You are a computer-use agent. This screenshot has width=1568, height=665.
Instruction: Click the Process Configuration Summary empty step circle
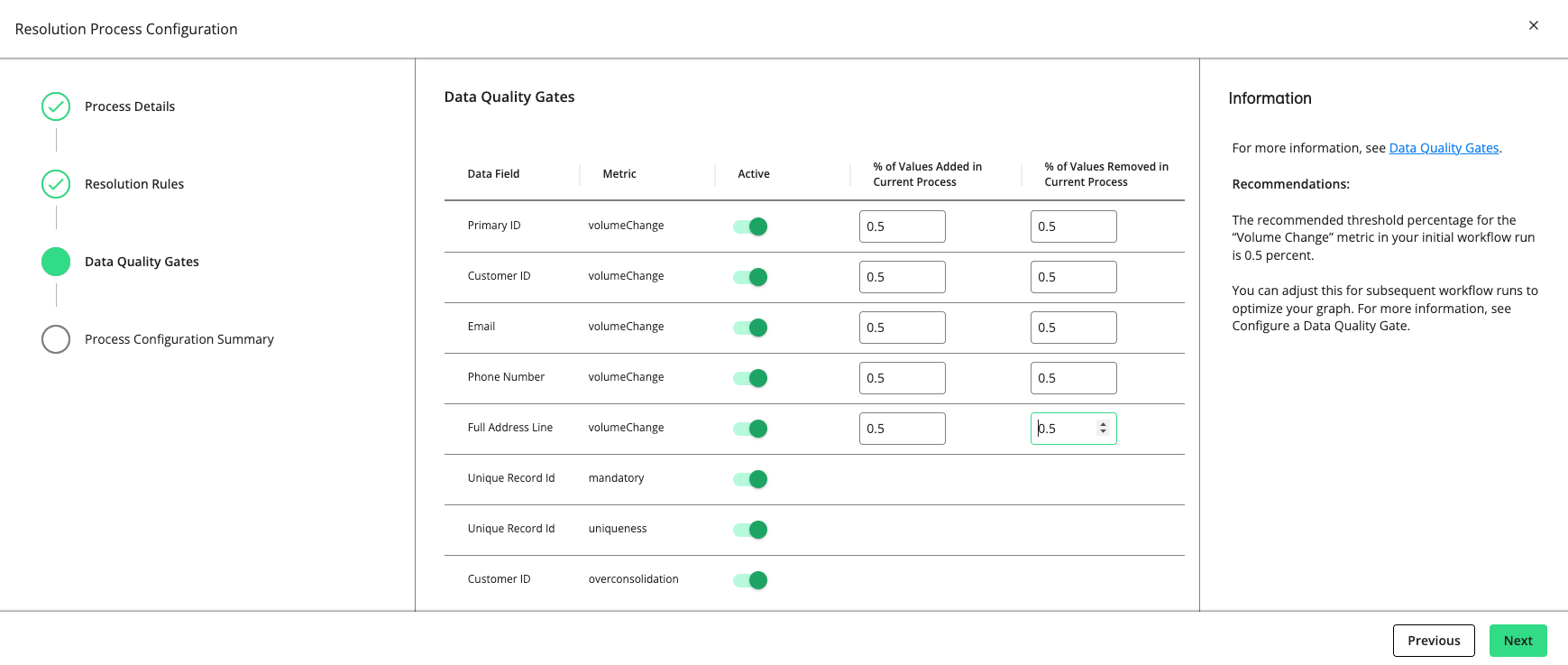point(56,339)
